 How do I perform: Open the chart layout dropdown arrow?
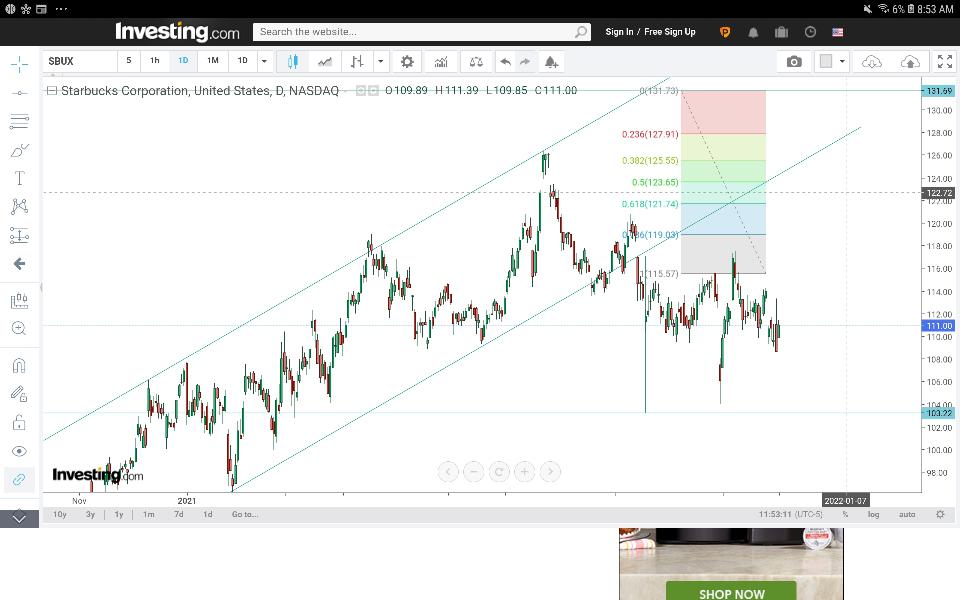tap(842, 61)
